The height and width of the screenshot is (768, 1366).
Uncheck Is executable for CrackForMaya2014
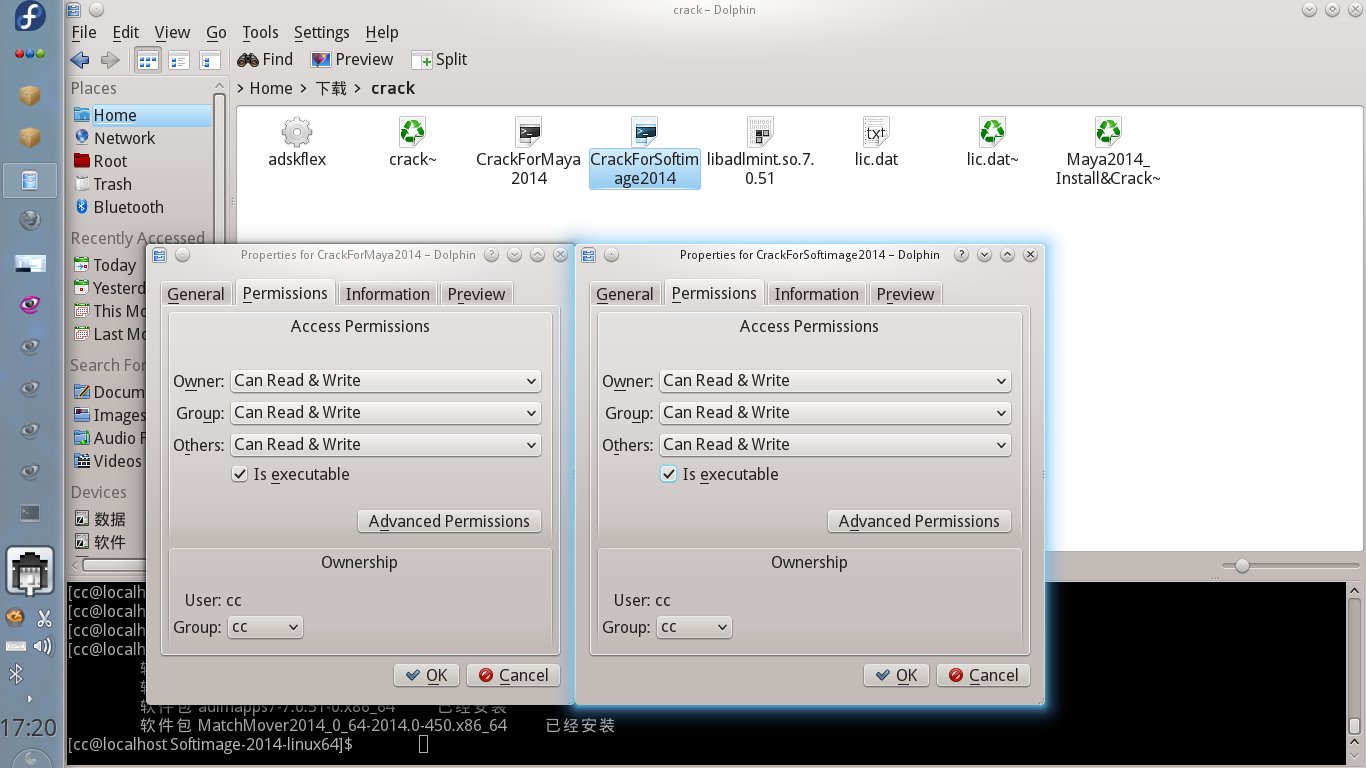[240, 474]
